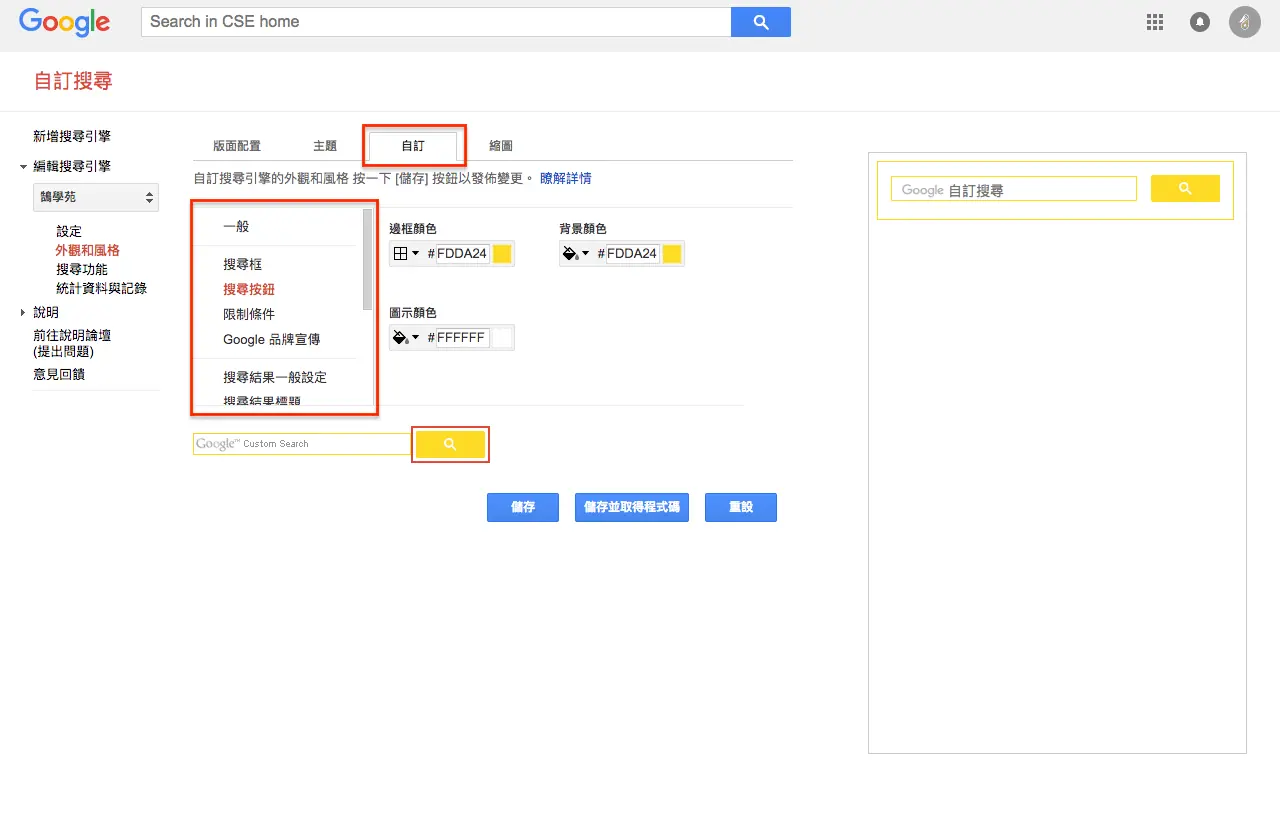Image resolution: width=1280 pixels, height=832 pixels.
Task: Click the icon color FFFFFF field
Action: point(462,338)
